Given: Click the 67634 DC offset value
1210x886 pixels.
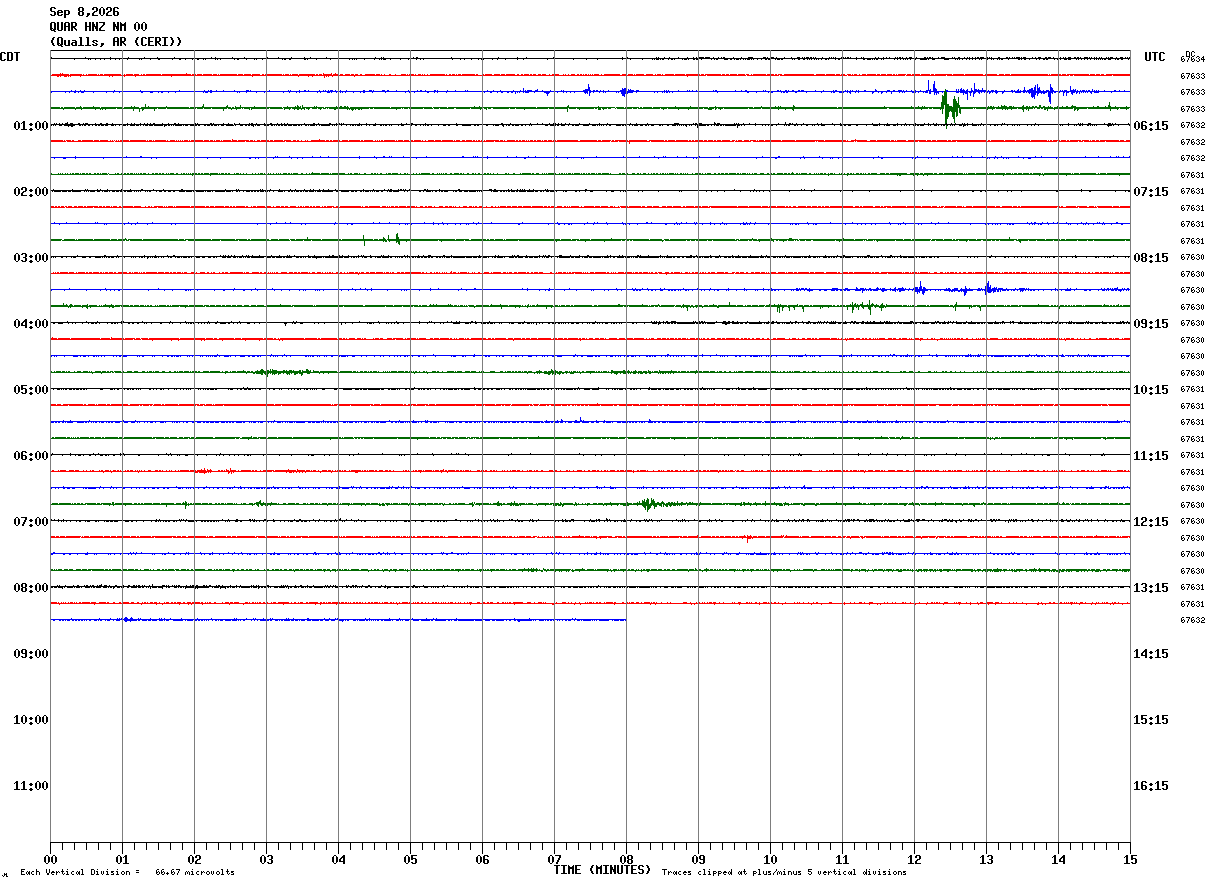Looking at the screenshot, I should [1192, 60].
